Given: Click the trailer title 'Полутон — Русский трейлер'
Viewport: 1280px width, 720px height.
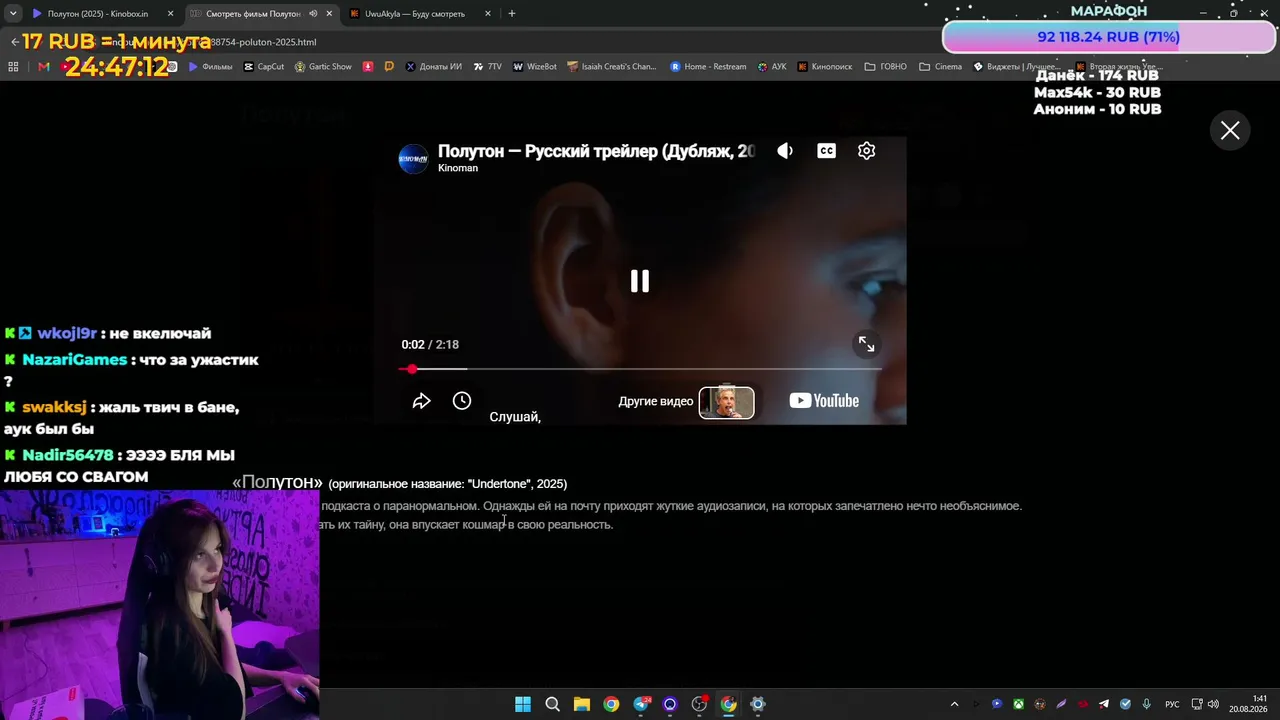Looking at the screenshot, I should 596,151.
